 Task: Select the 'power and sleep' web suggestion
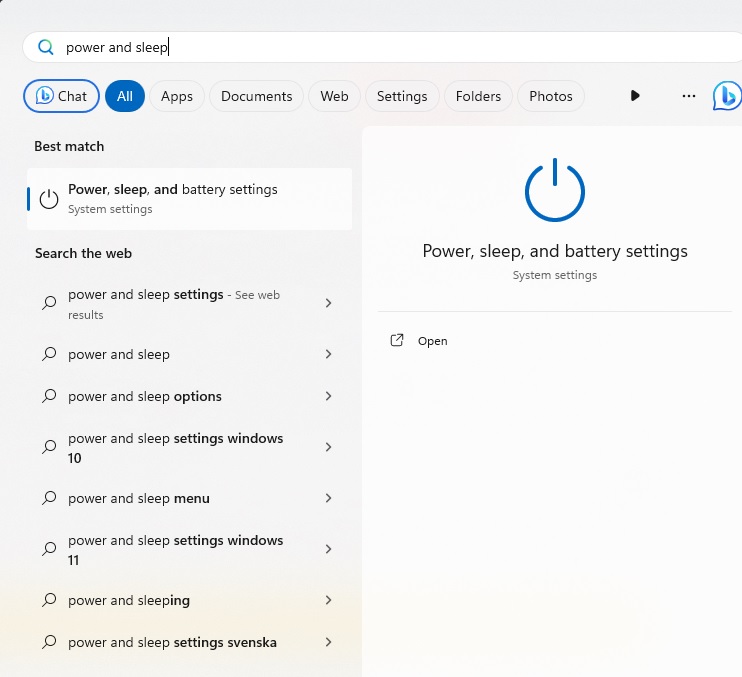pyautogui.click(x=189, y=354)
